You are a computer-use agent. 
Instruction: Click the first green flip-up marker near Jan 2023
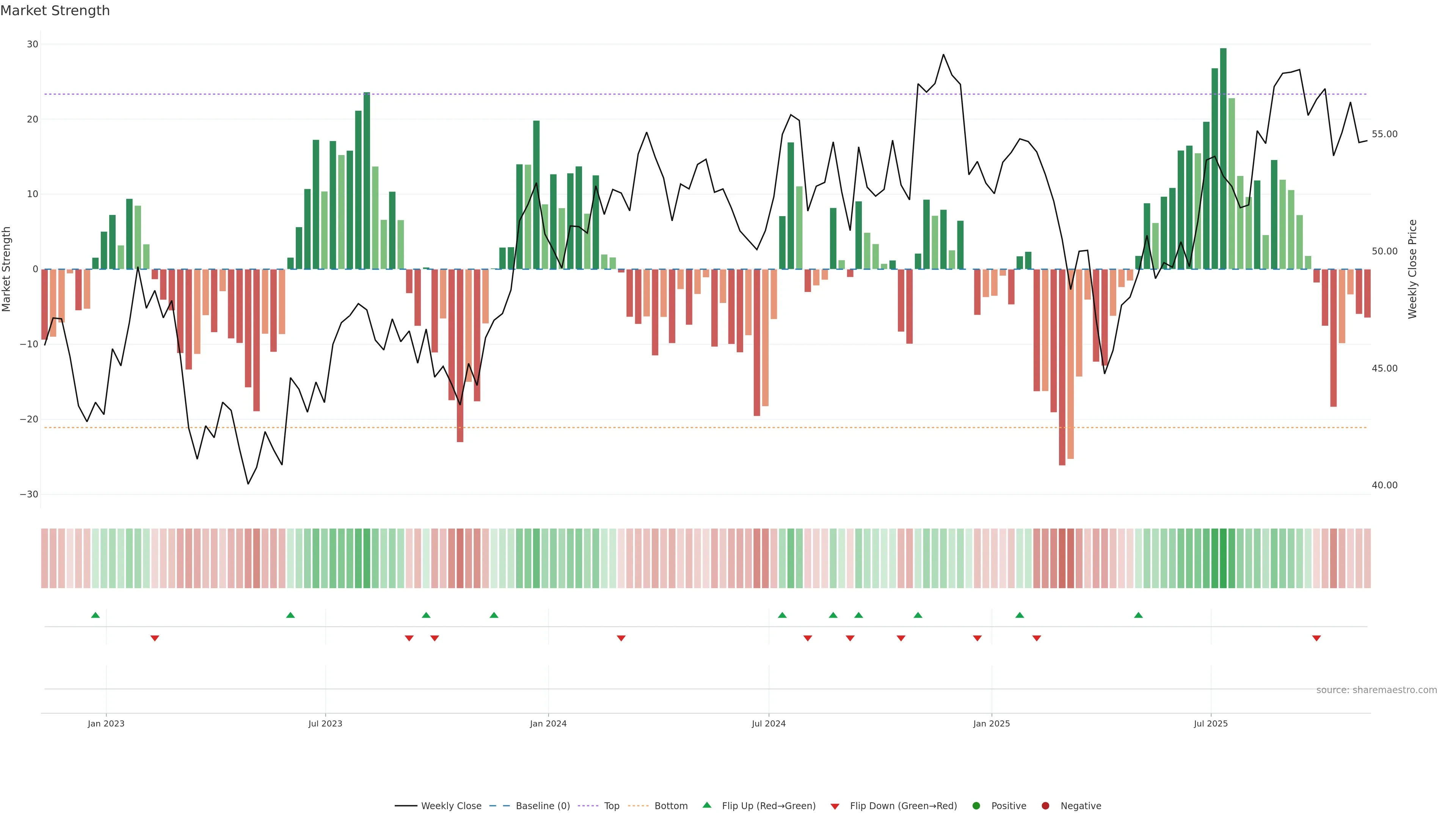(x=96, y=615)
